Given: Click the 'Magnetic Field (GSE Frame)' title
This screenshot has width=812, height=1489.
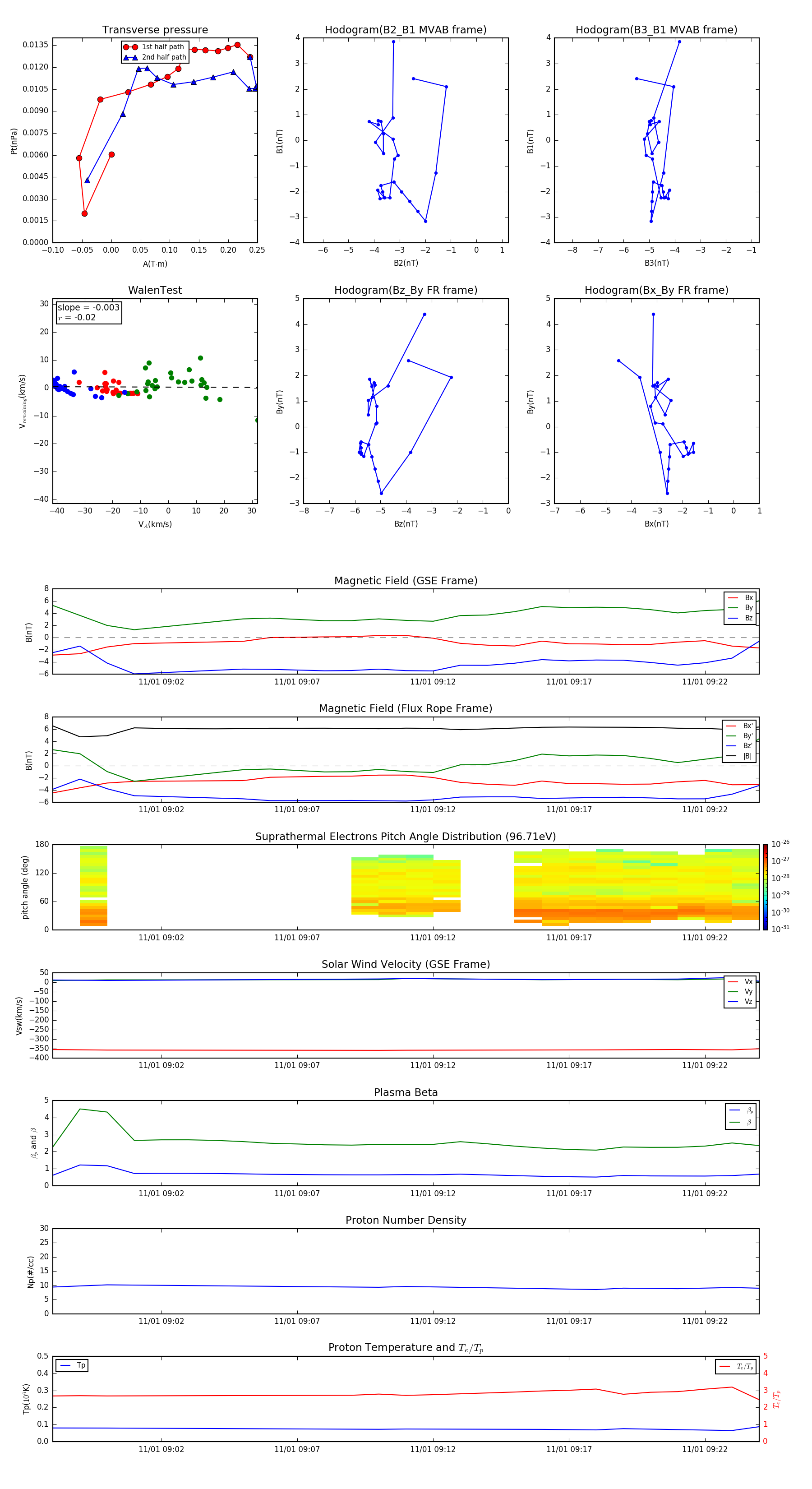Looking at the screenshot, I should click(406, 581).
